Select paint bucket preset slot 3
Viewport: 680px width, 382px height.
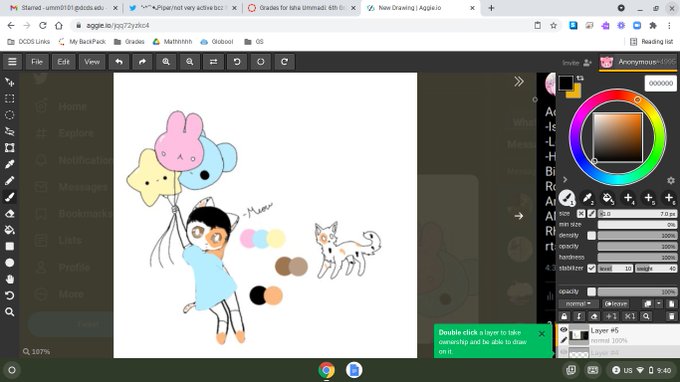(x=608, y=198)
